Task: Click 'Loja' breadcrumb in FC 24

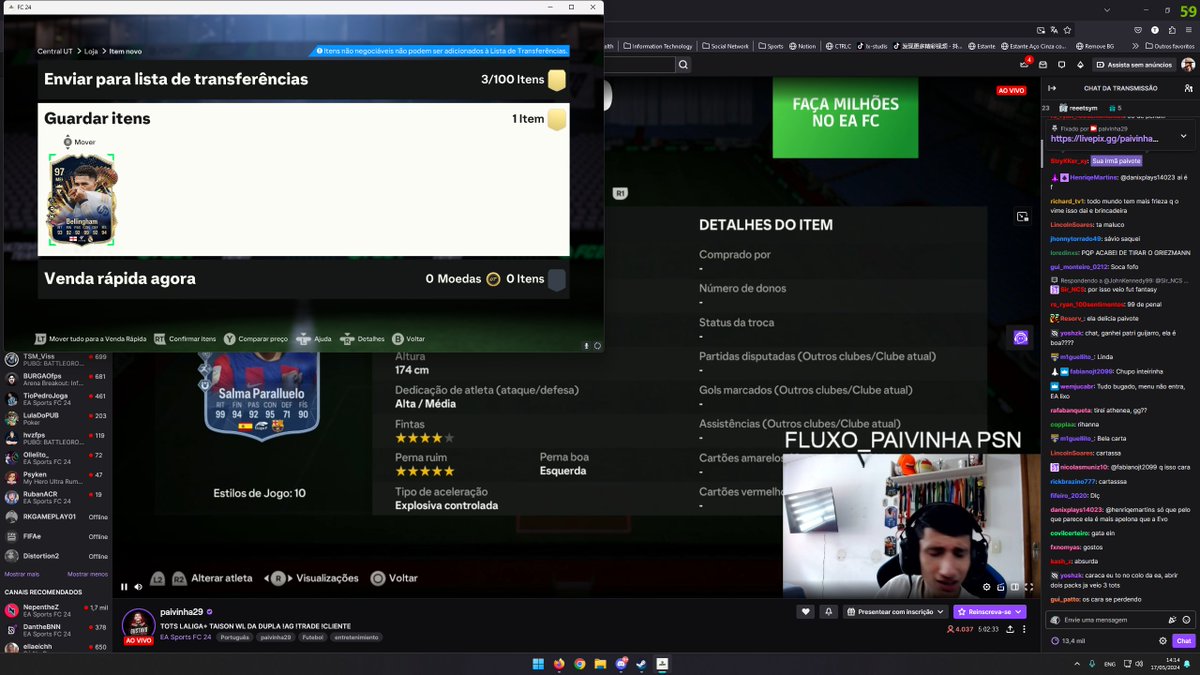Action: 91,51
